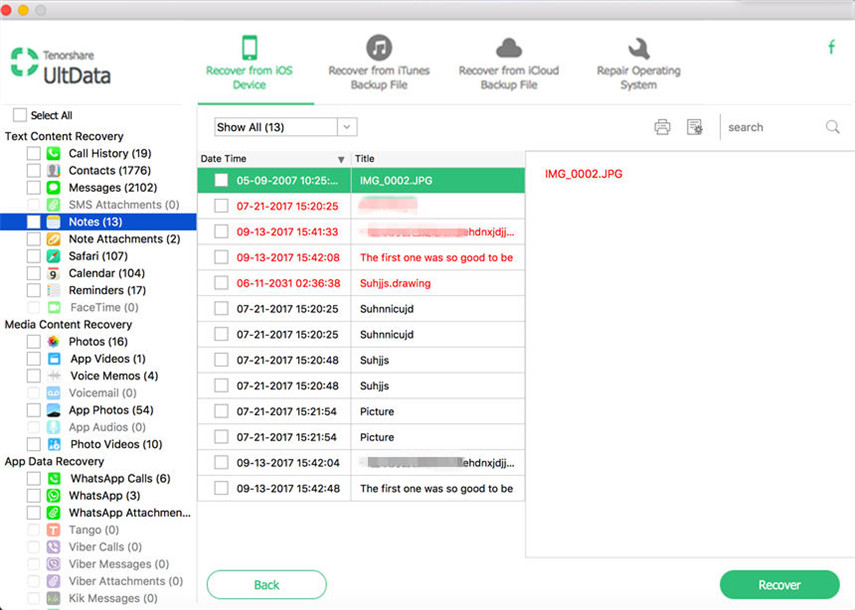The height and width of the screenshot is (610, 855).
Task: Check the Reminders (17) checkbox
Action: point(33,291)
